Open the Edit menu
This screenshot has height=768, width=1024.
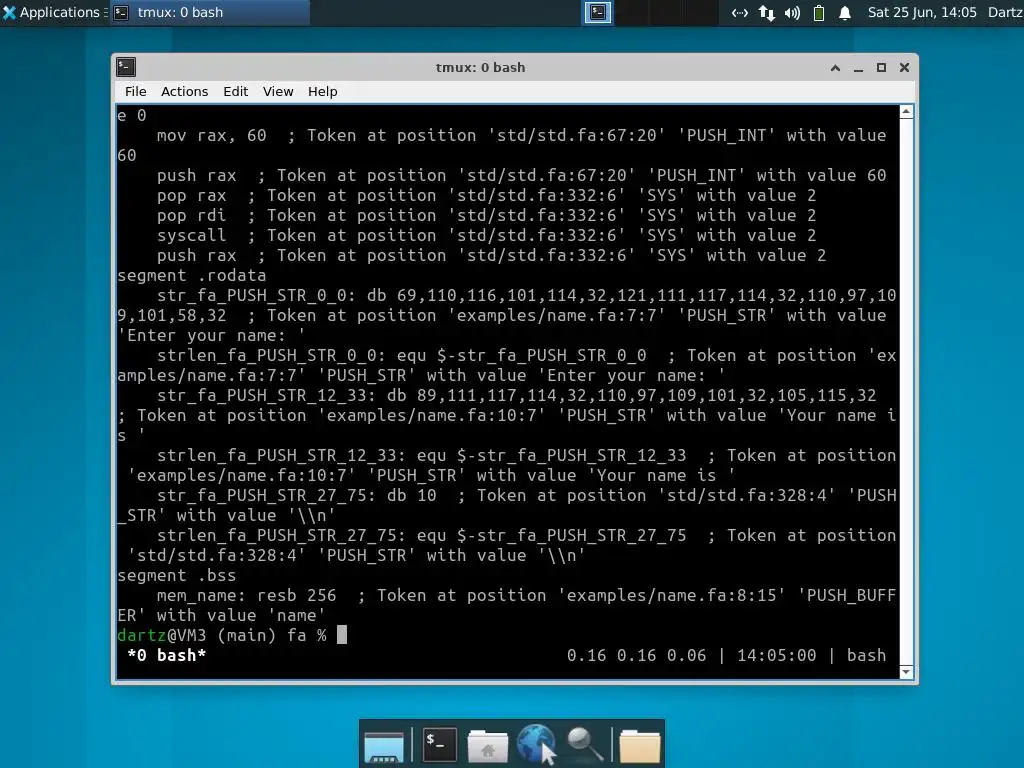tap(235, 91)
